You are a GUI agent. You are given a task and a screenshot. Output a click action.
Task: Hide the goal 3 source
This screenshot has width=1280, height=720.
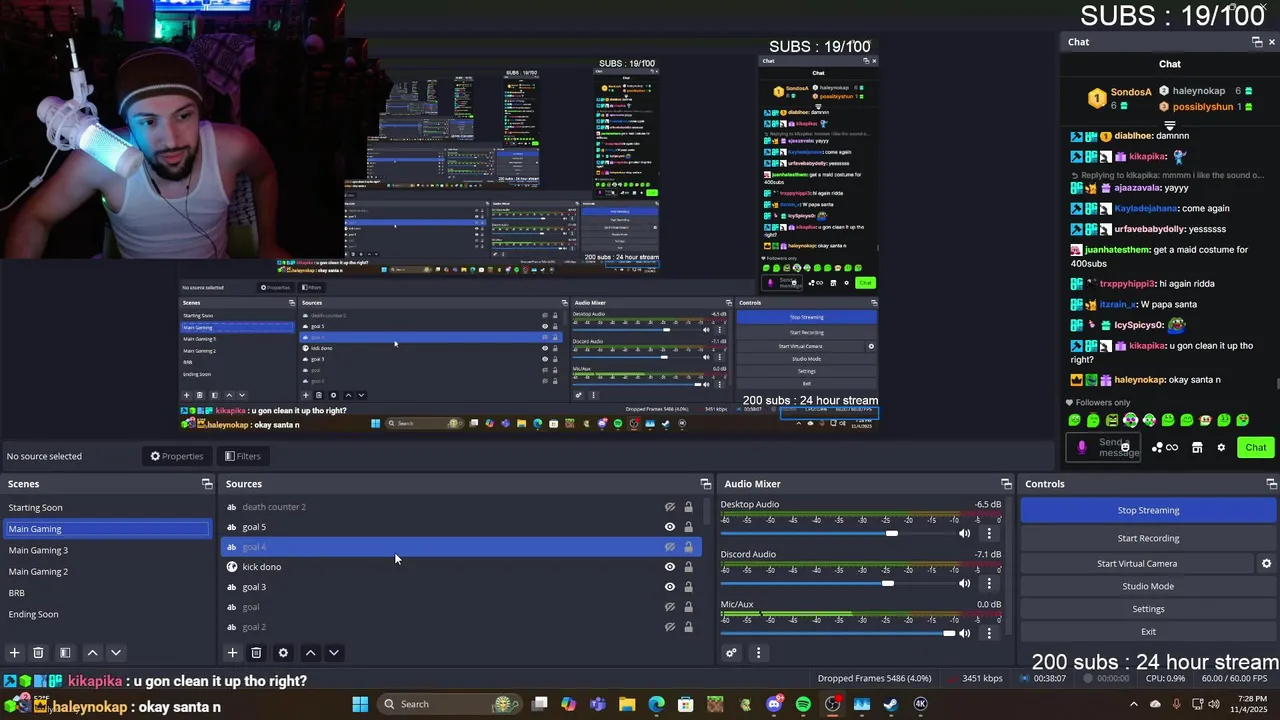click(670, 587)
